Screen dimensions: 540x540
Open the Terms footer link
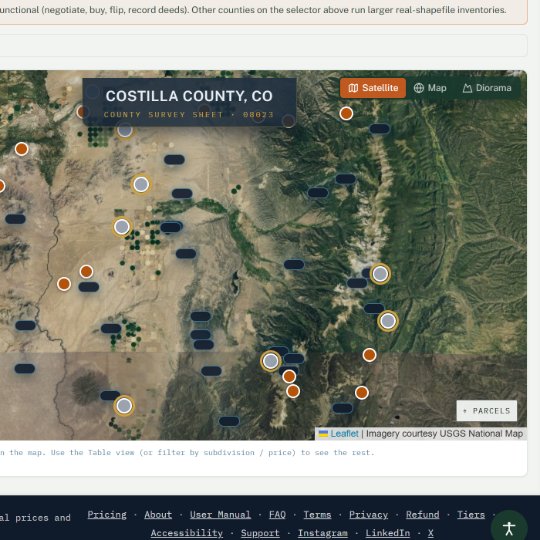[x=317, y=515]
